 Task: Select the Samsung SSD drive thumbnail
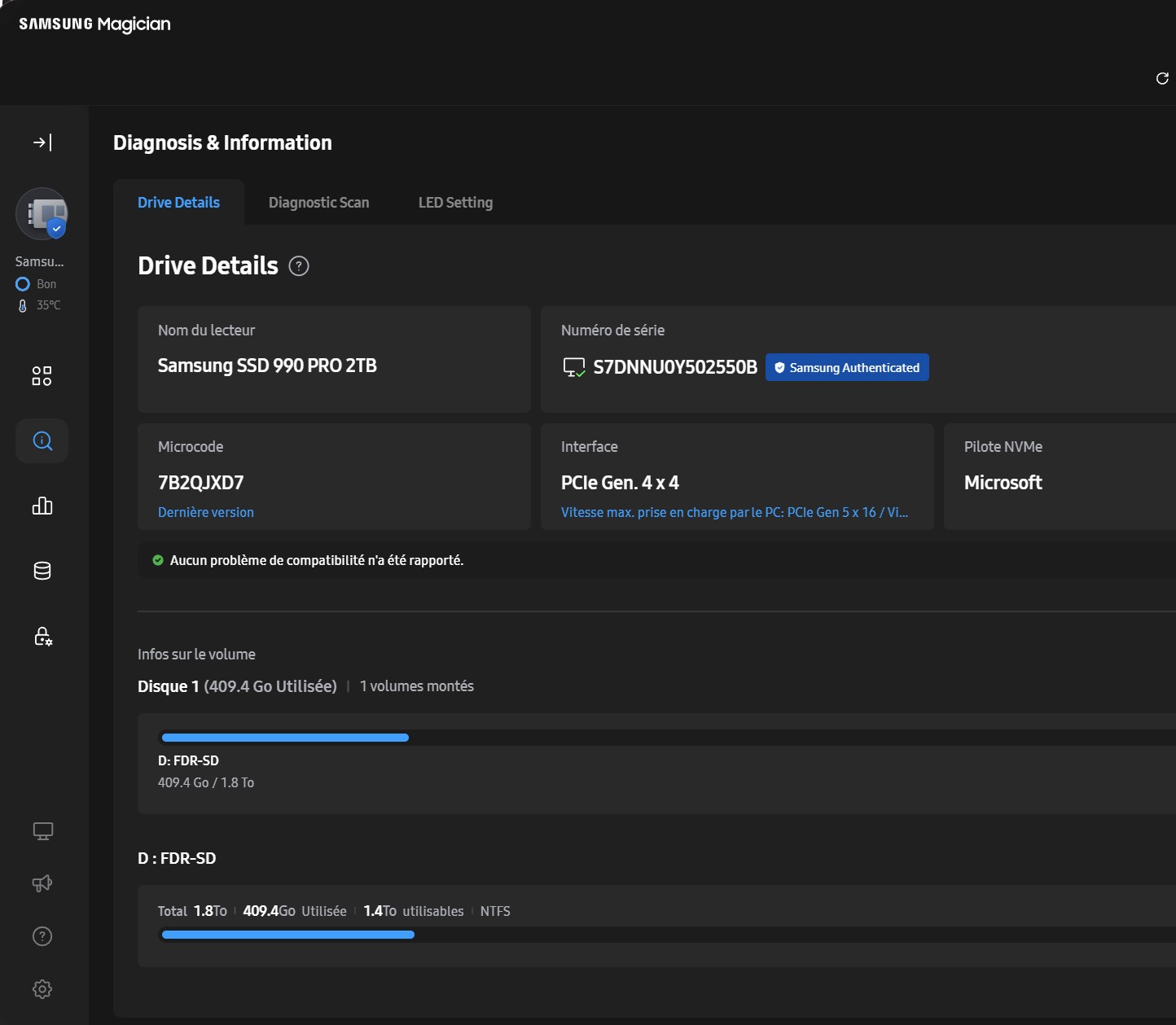click(x=42, y=214)
